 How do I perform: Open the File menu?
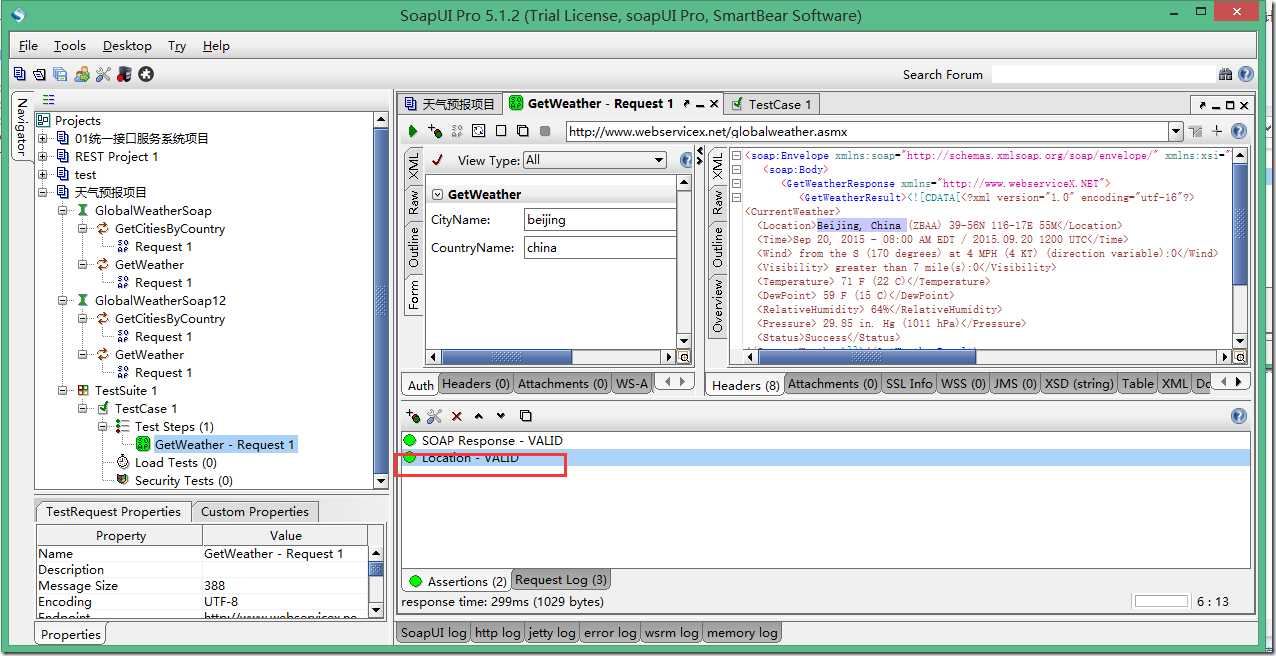coord(28,45)
